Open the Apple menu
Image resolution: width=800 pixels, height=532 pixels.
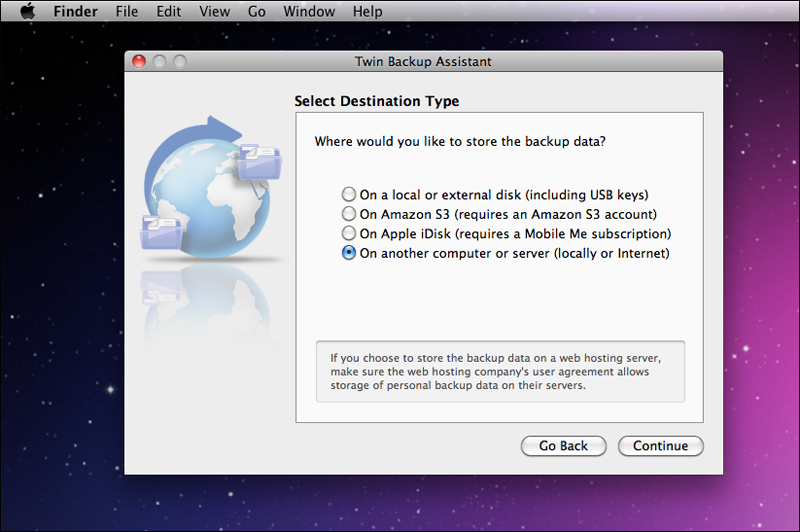coord(28,11)
